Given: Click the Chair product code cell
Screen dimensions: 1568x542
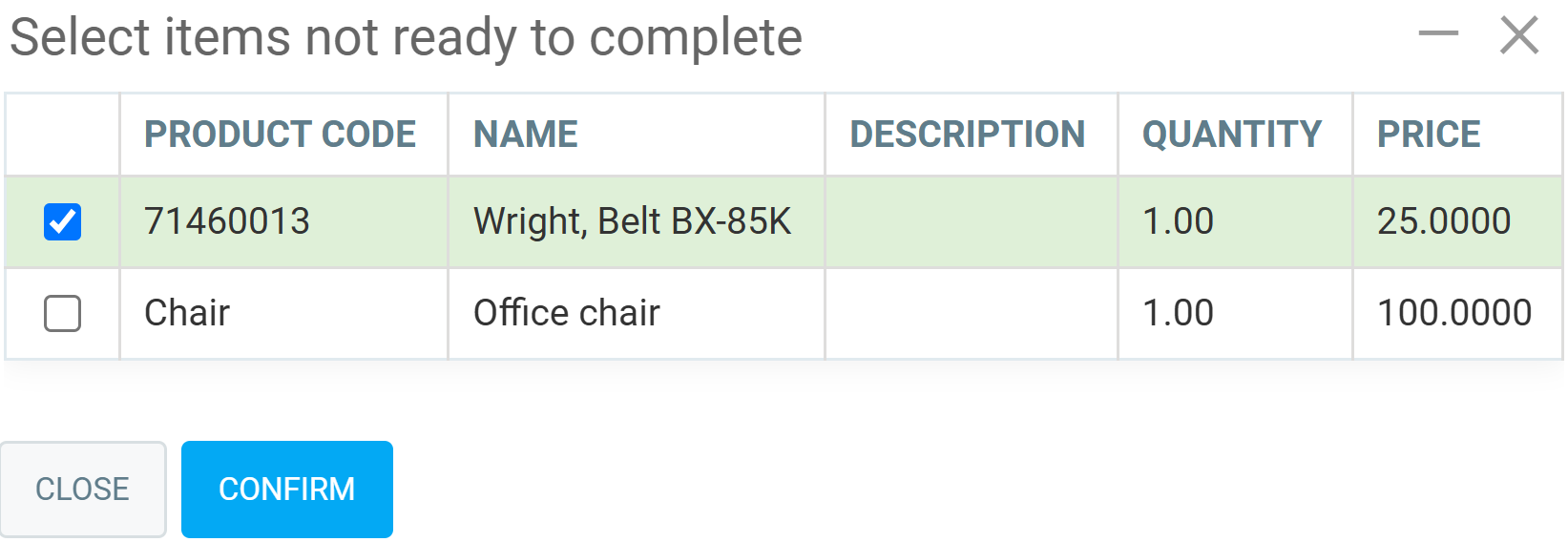Looking at the screenshot, I should pyautogui.click(x=187, y=314).
